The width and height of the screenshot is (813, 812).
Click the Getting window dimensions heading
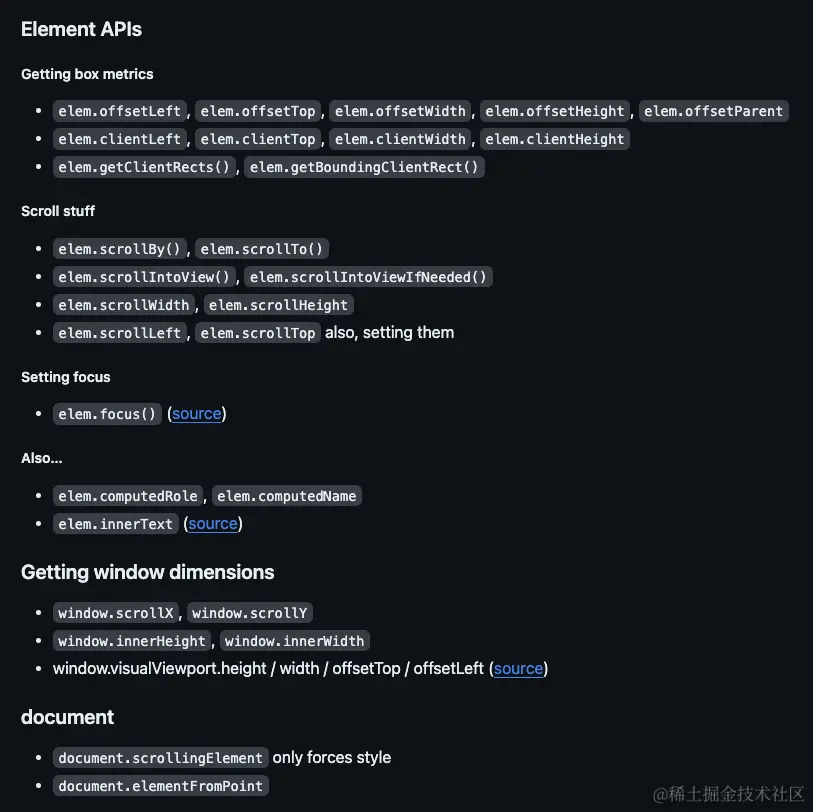coord(148,572)
